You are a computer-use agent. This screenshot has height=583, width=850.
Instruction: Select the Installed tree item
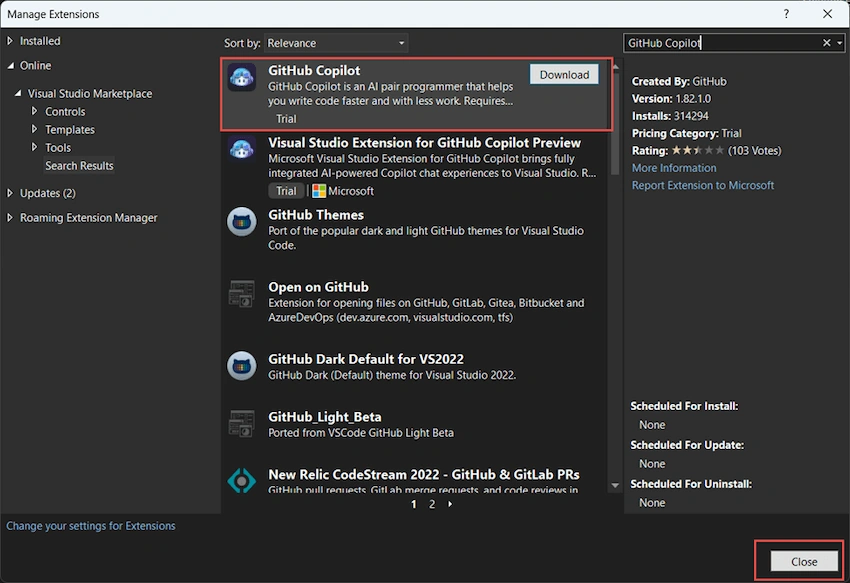[x=40, y=41]
